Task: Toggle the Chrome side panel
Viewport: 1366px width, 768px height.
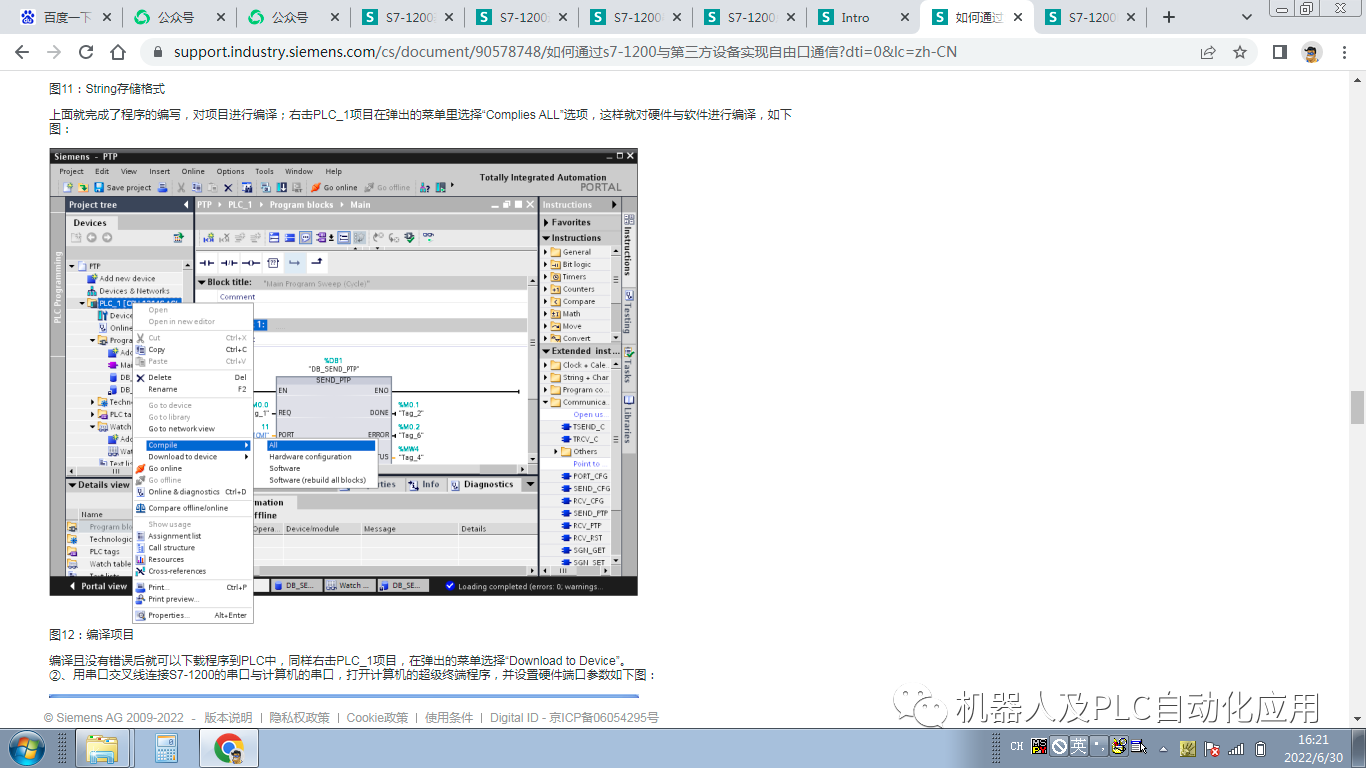Action: click(1280, 52)
